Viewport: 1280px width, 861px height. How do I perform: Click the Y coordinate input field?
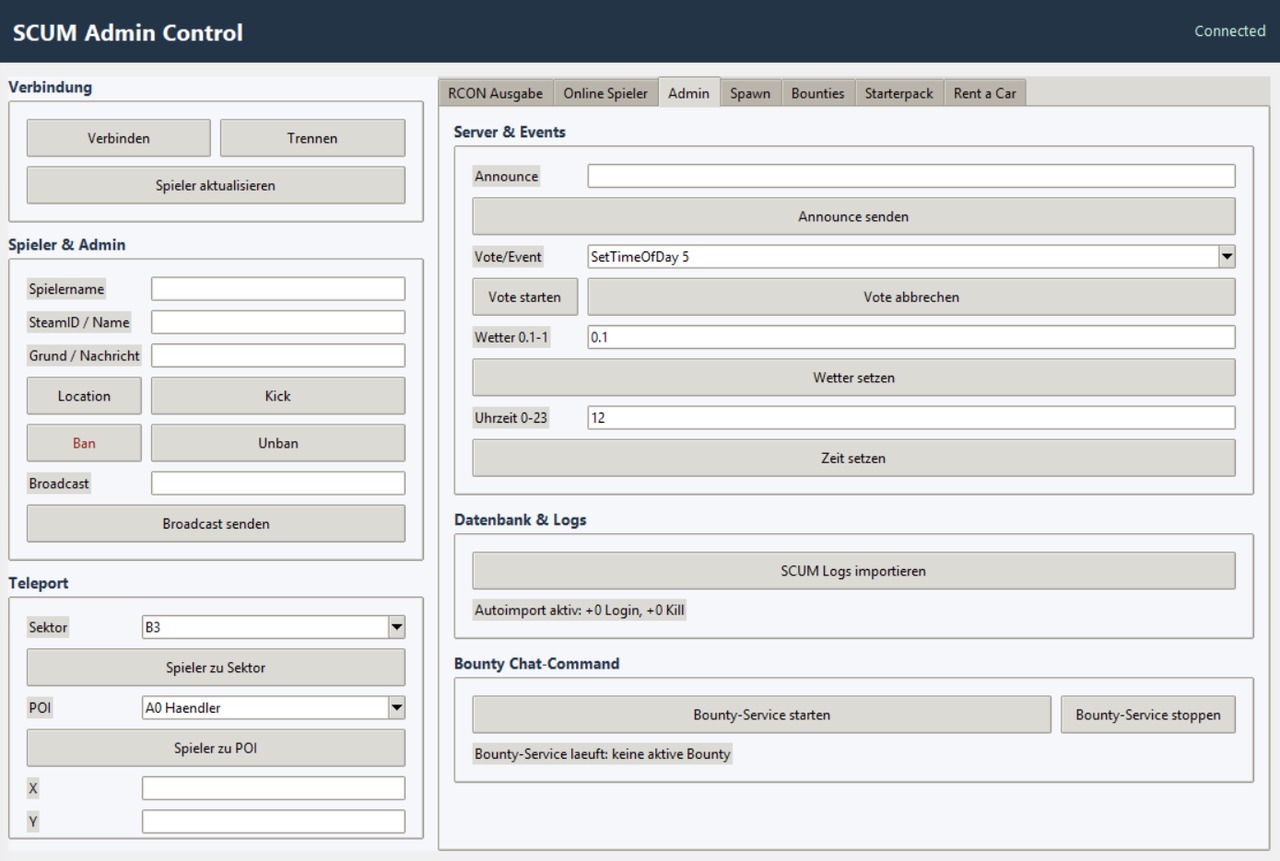[274, 821]
